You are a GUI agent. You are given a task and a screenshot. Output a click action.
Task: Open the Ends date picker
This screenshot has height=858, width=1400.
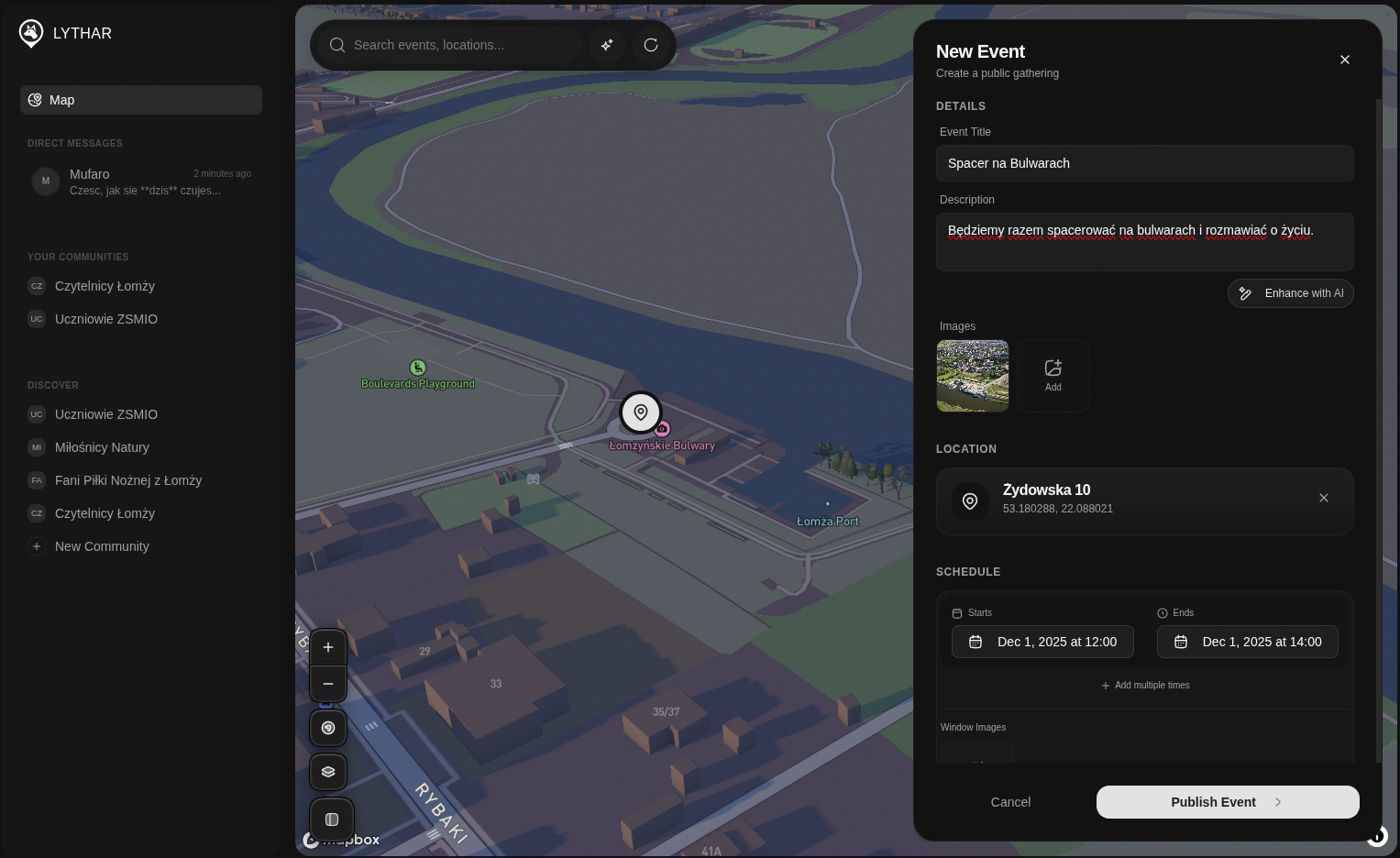(1247, 642)
